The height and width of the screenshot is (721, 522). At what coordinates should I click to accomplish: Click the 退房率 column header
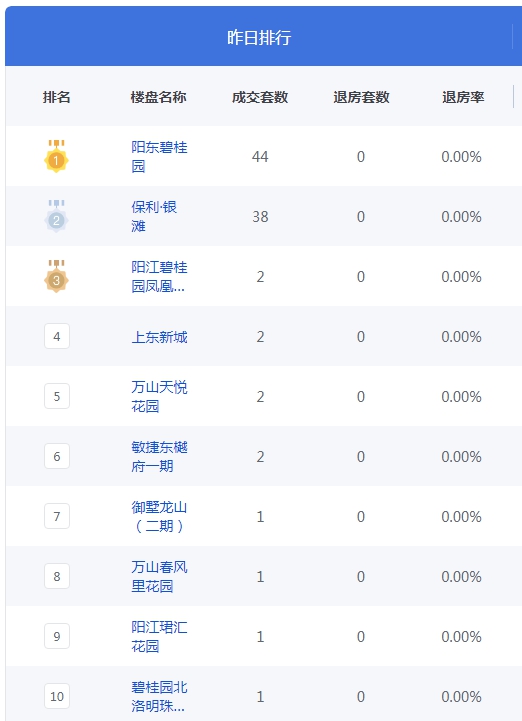click(463, 97)
